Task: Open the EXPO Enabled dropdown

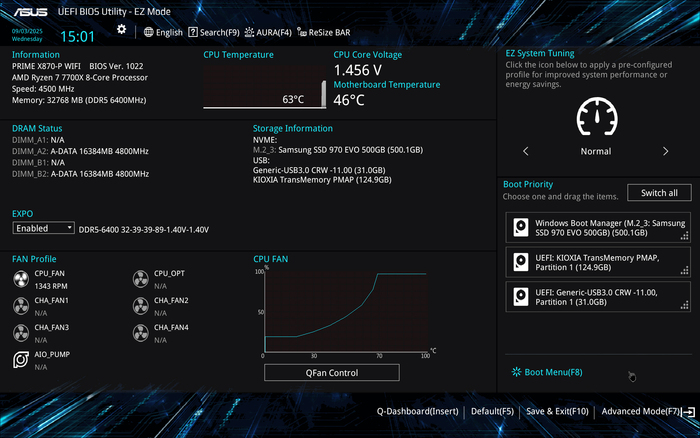Action: tap(43, 228)
